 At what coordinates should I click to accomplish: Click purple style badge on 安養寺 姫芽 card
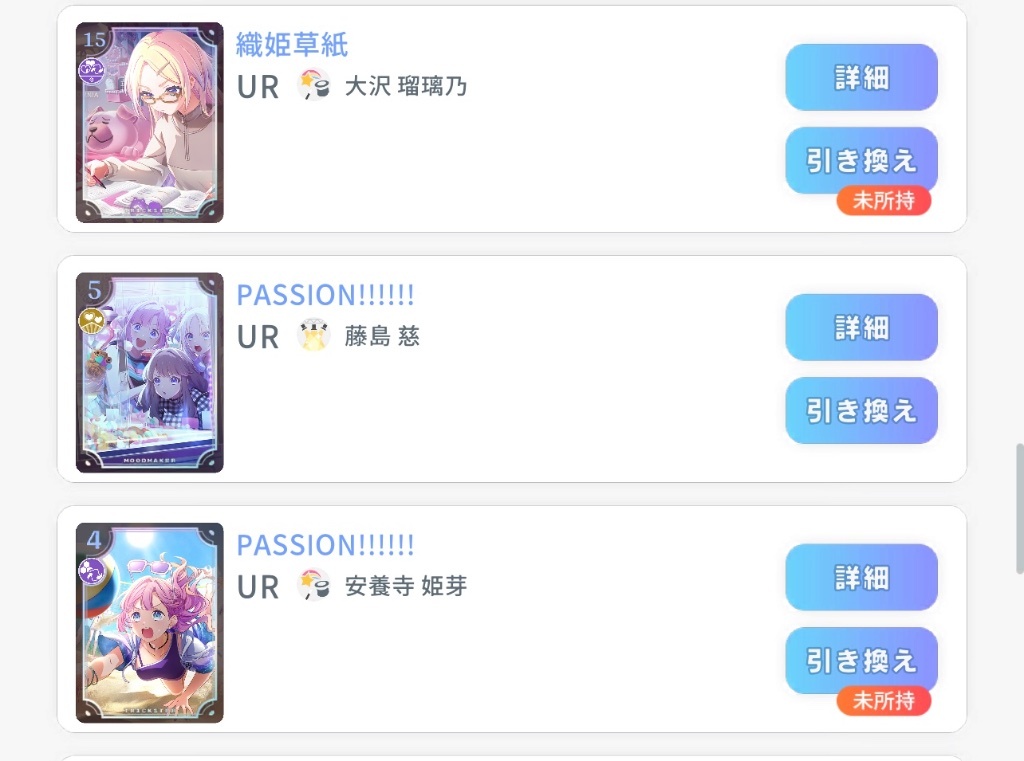click(91, 570)
